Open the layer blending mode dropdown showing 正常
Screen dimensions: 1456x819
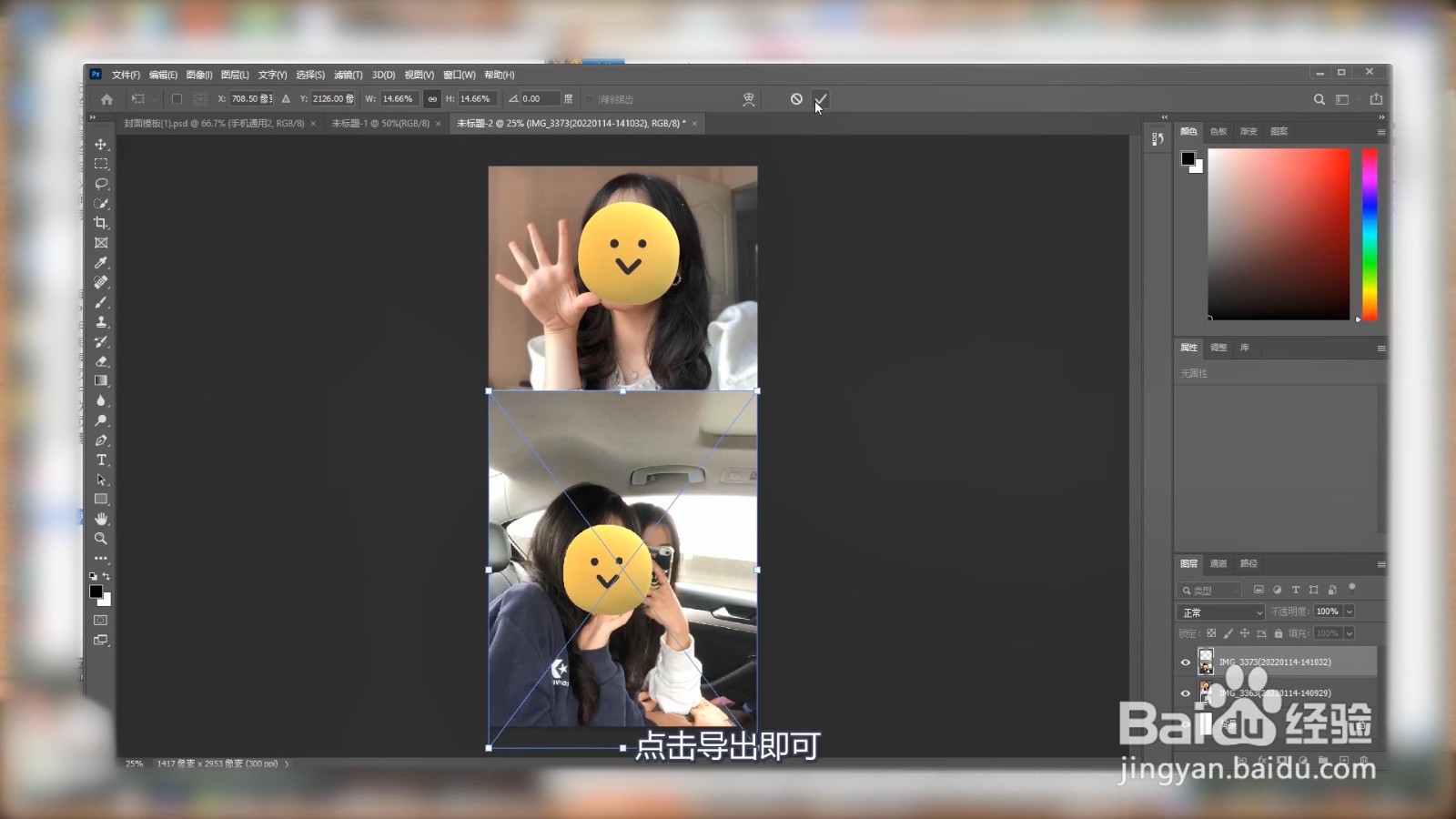[x=1220, y=612]
